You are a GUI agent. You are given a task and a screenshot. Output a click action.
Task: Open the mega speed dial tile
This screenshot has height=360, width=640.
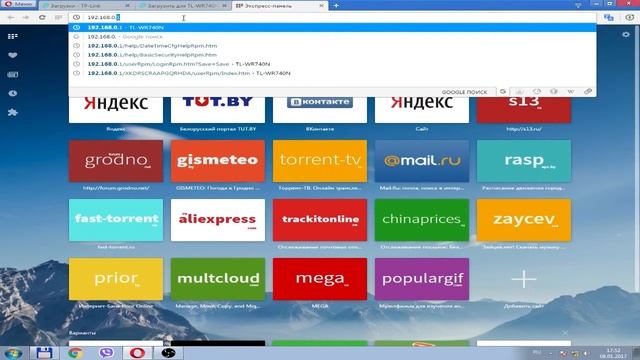(320, 279)
